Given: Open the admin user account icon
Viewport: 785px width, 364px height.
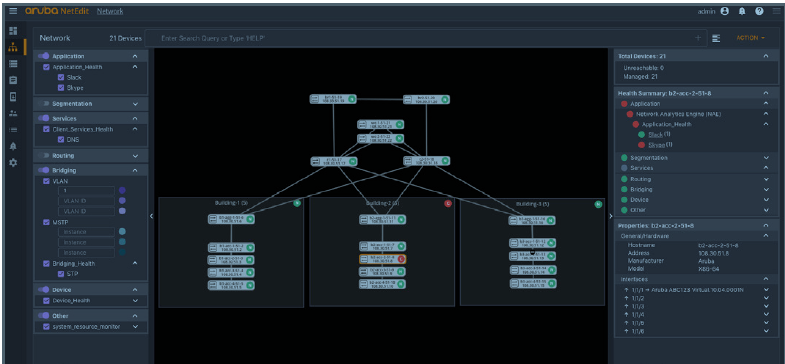Looking at the screenshot, I should point(724,11).
